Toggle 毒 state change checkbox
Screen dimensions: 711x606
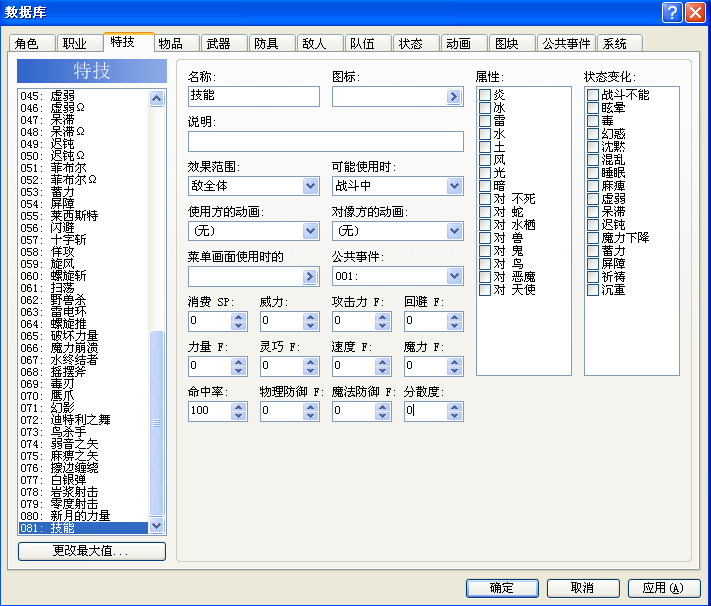[x=593, y=121]
